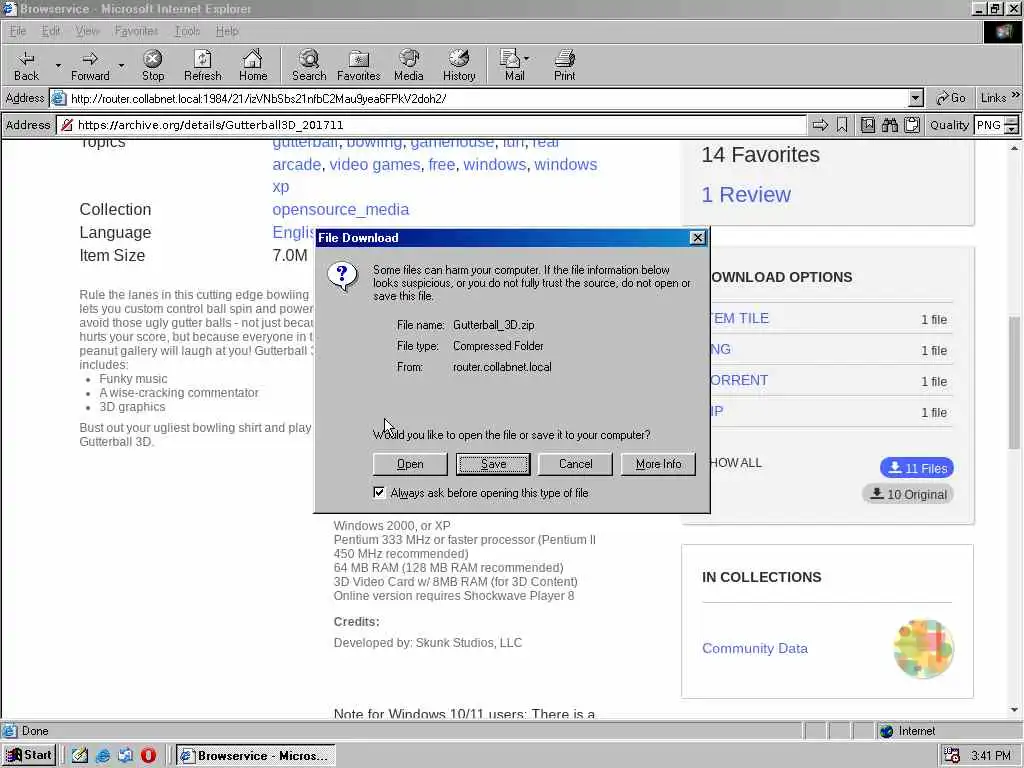This screenshot has height=768, width=1024.
Task: Click Save in File Download dialog
Action: 493,464
